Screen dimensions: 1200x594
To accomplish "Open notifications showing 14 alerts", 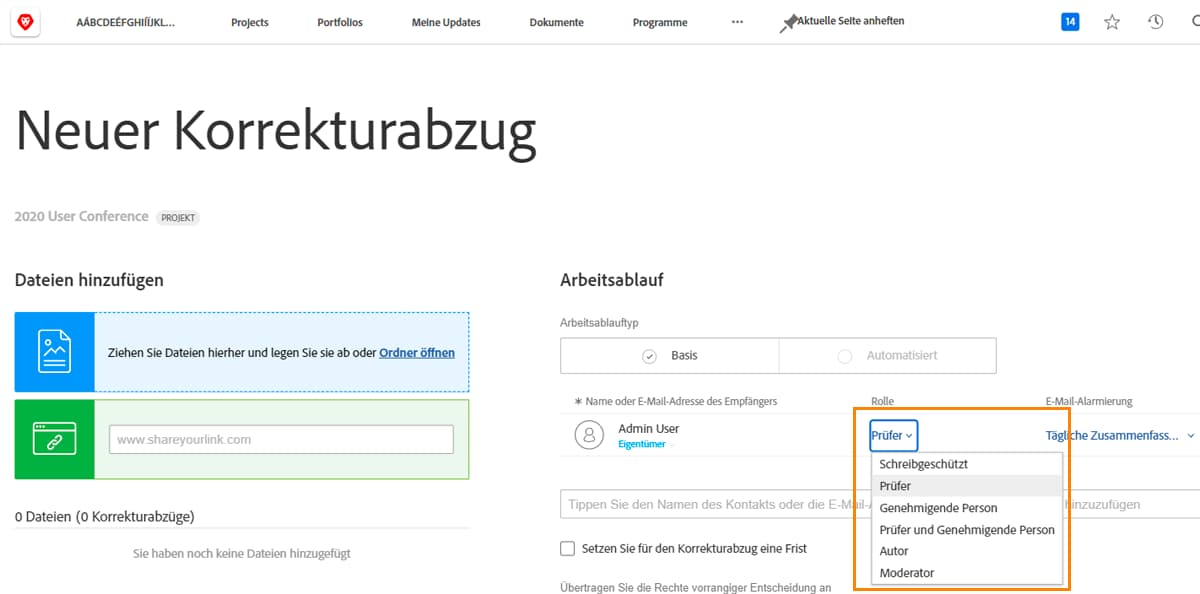I will coord(1070,21).
